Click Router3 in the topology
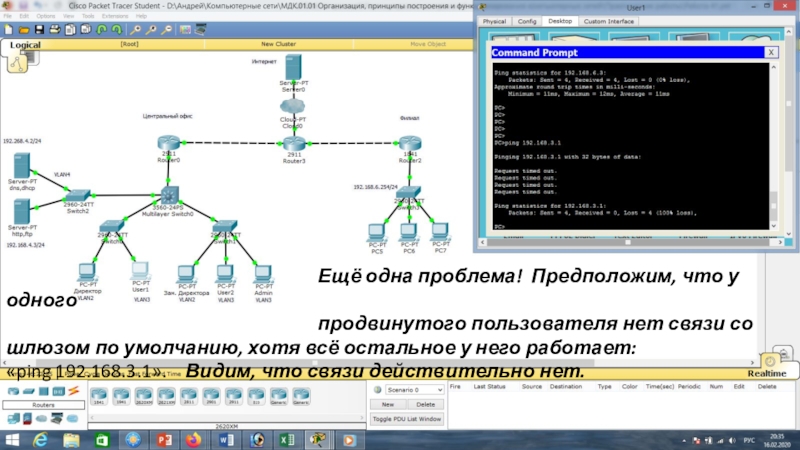This screenshot has height=450, width=800. point(294,144)
